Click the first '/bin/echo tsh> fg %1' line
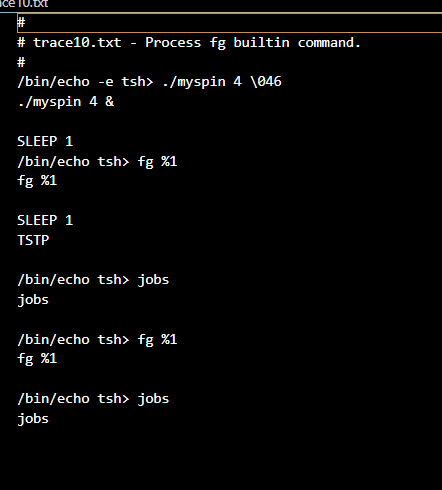 (x=97, y=162)
